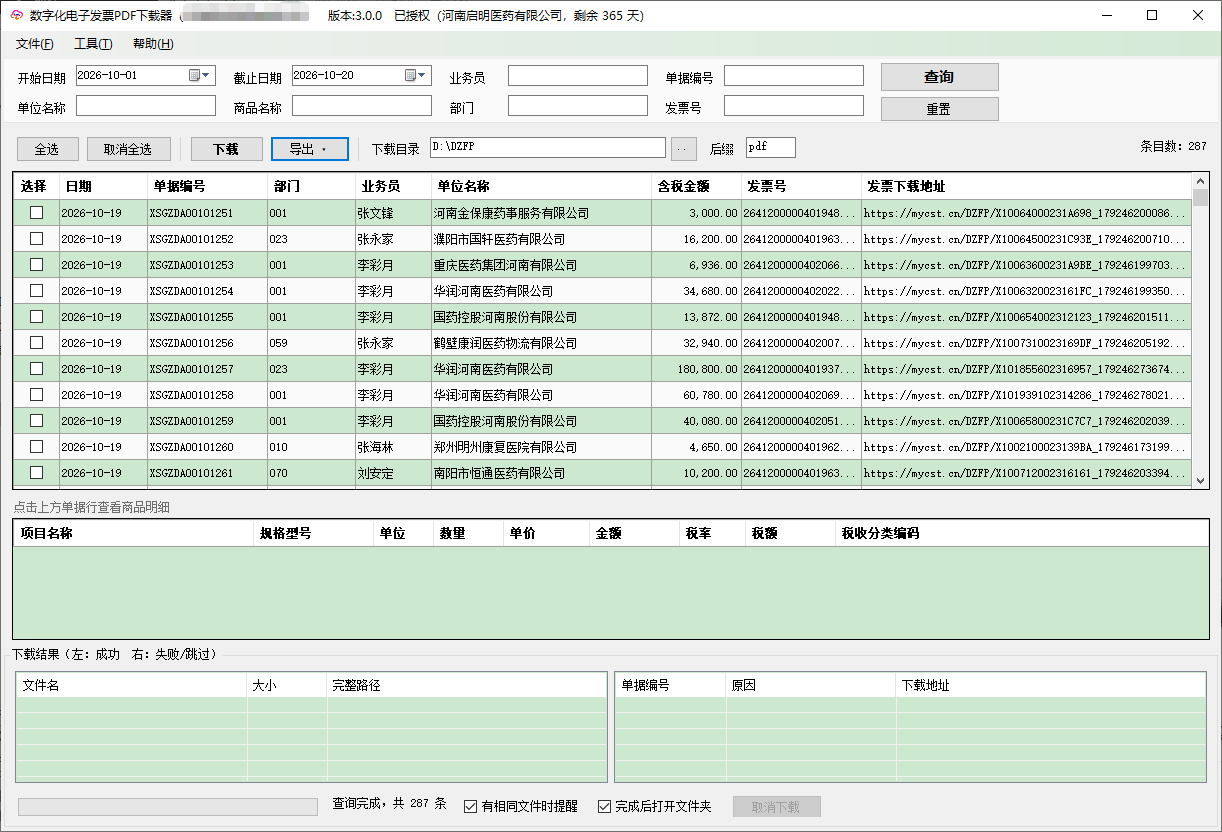Tick checkbox for row XSGZDA00101258
This screenshot has width=1222, height=832.
36,395
